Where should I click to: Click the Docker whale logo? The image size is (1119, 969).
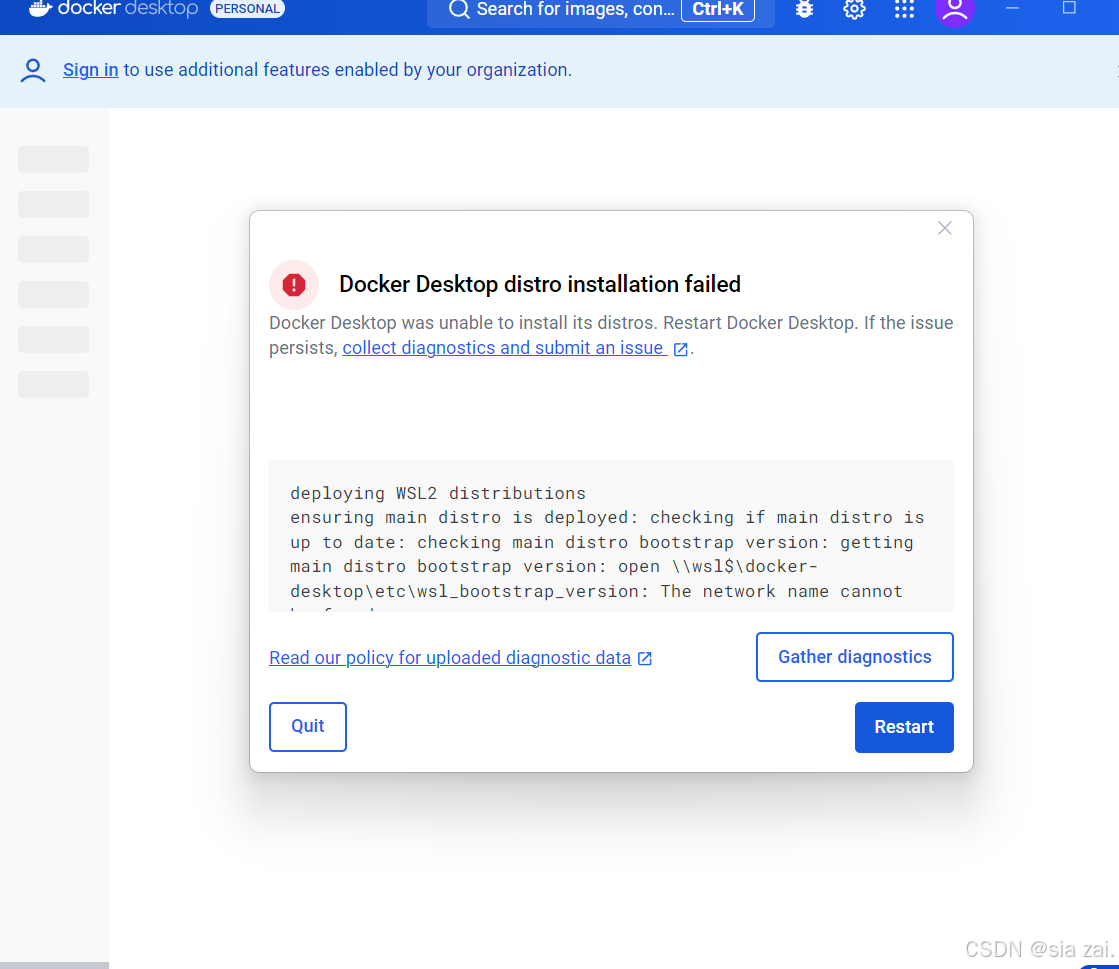tap(41, 8)
